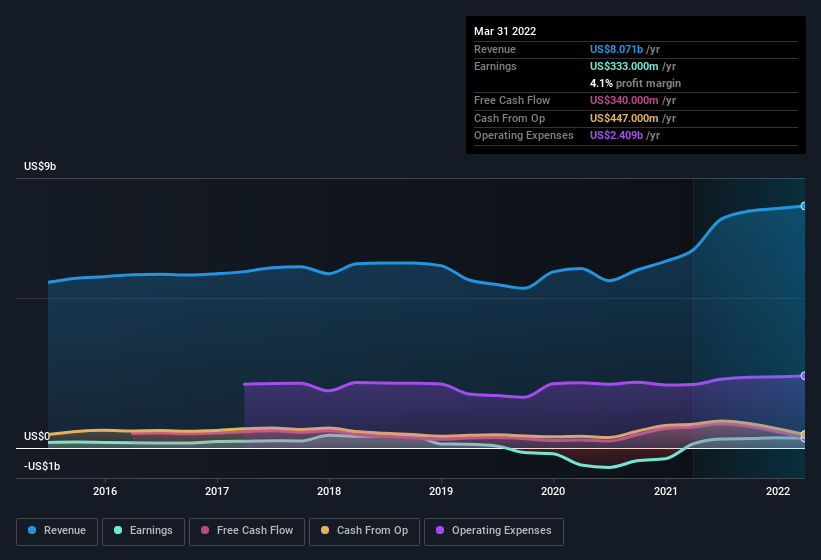
Task: Toggle the Revenue legend button
Action: (x=57, y=531)
